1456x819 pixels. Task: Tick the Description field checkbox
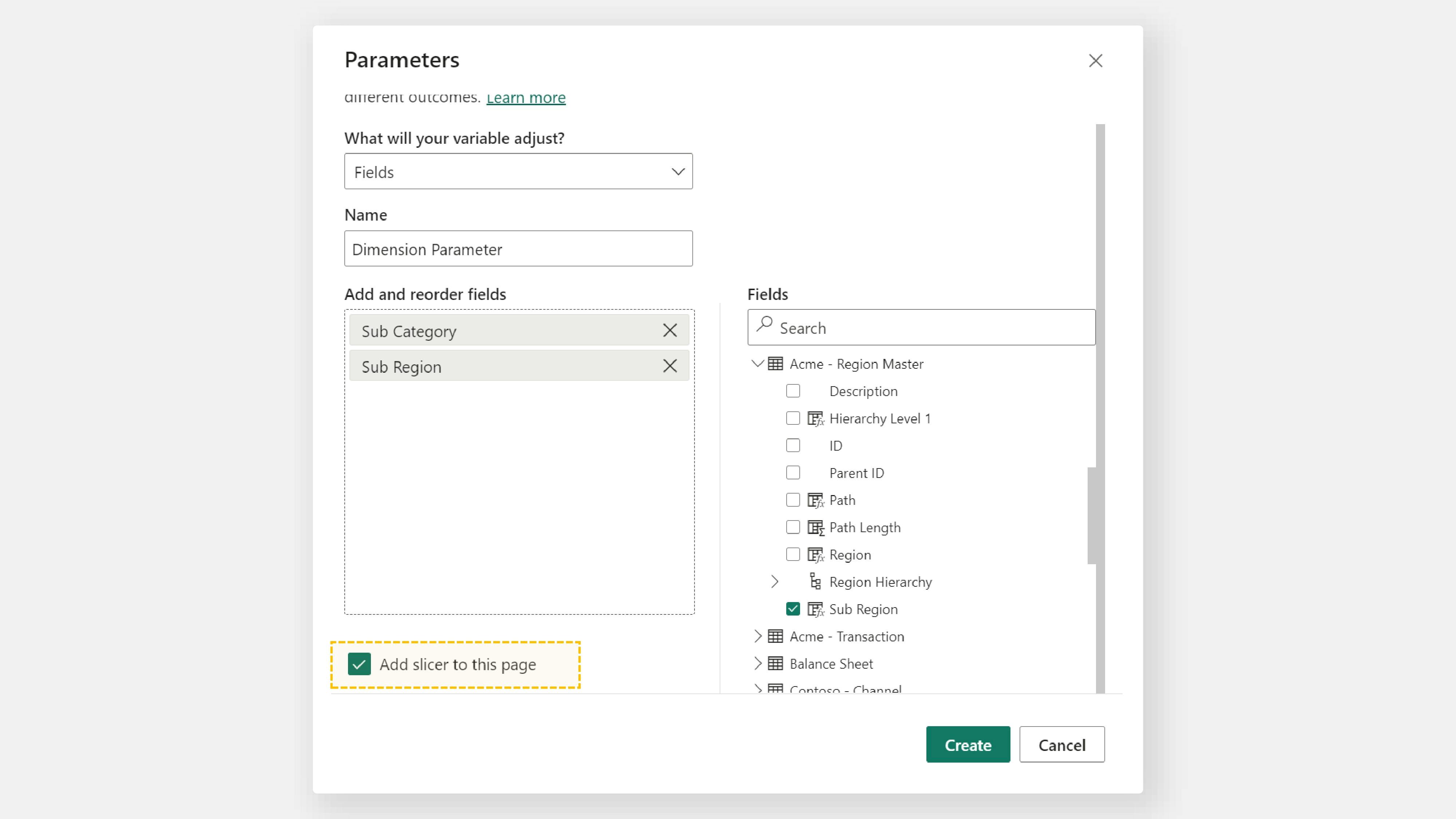pyautogui.click(x=793, y=391)
